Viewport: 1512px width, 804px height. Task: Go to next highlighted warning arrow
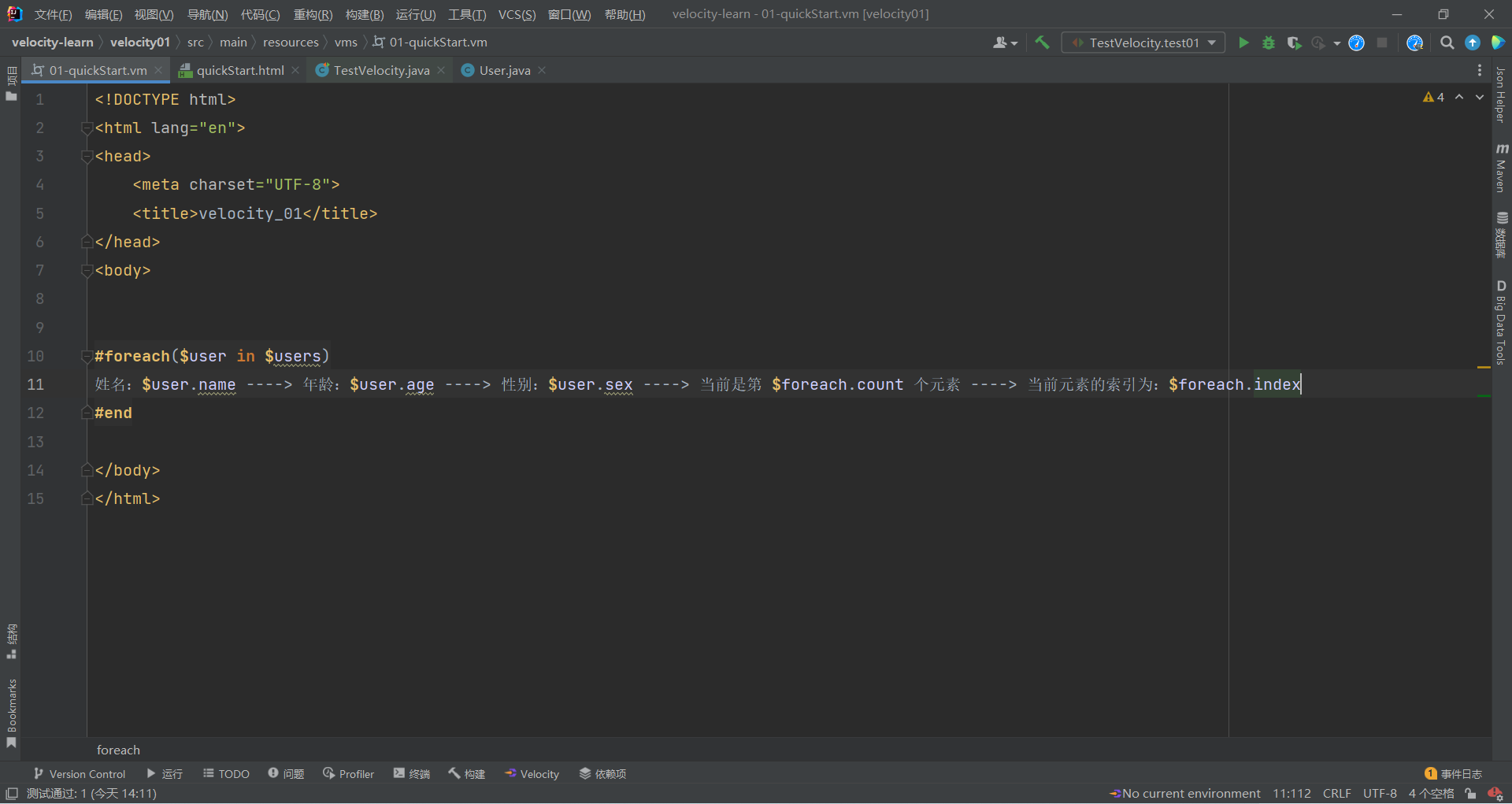[x=1479, y=97]
